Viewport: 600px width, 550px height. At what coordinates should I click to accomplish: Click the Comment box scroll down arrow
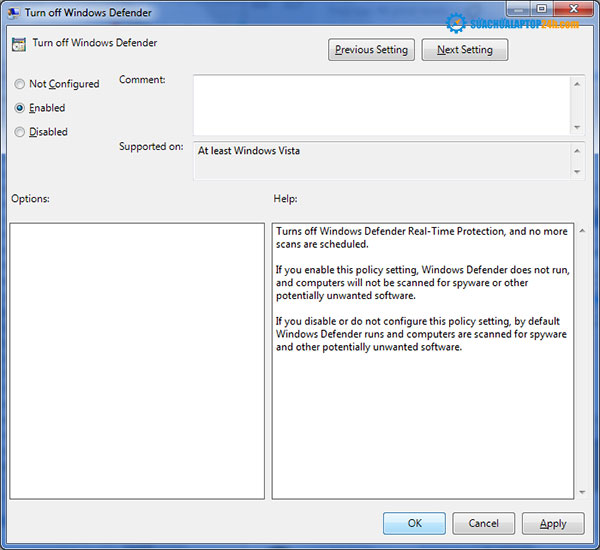pos(577,127)
